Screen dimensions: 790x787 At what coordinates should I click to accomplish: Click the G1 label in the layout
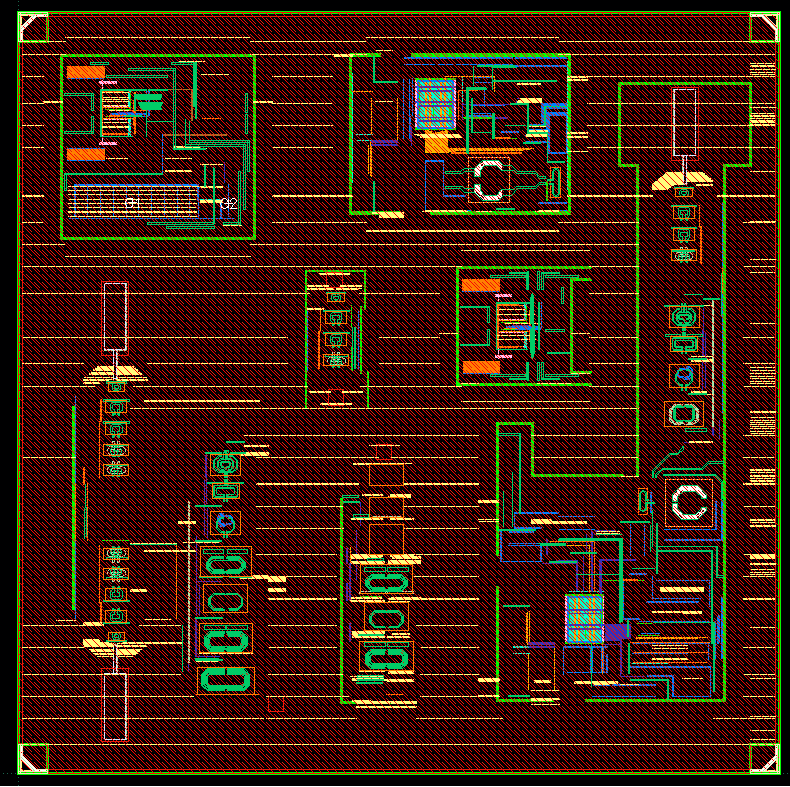[131, 203]
